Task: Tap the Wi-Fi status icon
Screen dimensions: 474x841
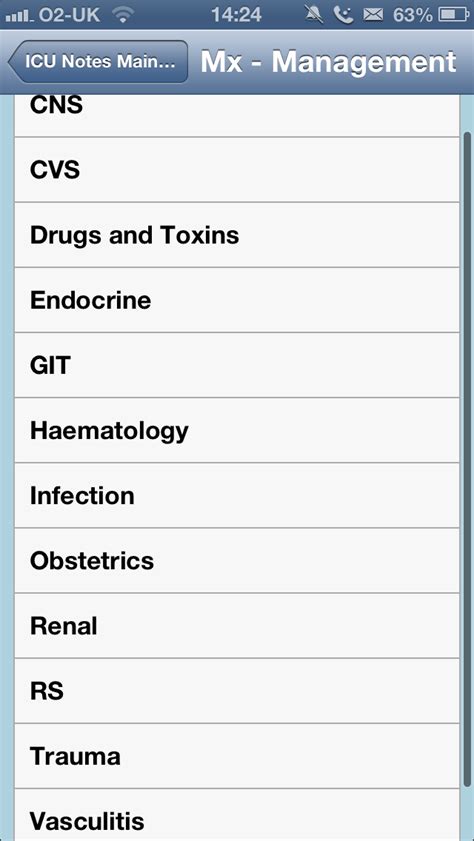Action: [x=123, y=15]
